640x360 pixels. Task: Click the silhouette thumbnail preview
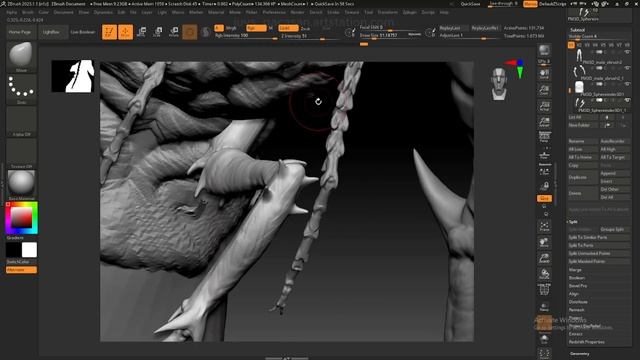(x=73, y=76)
